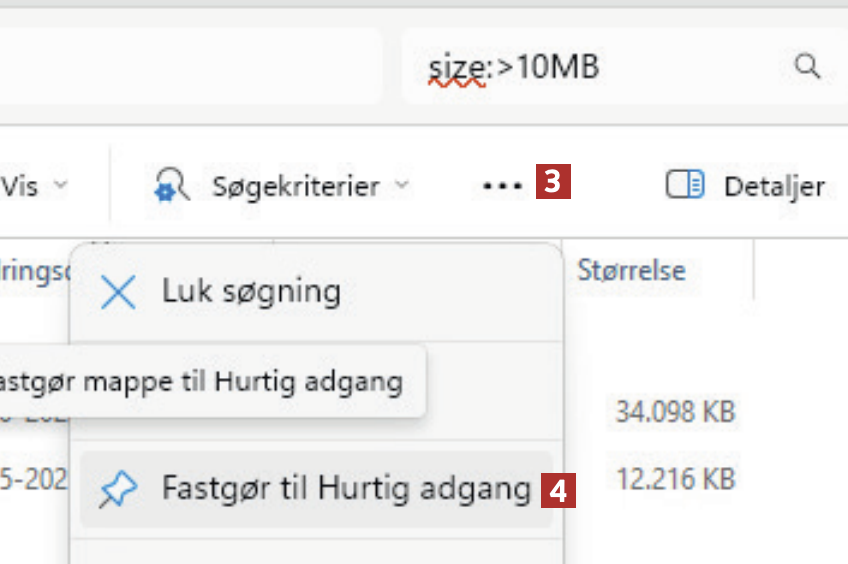Click the address bar field left of search
The height and width of the screenshot is (564, 848).
pyautogui.click(x=190, y=66)
